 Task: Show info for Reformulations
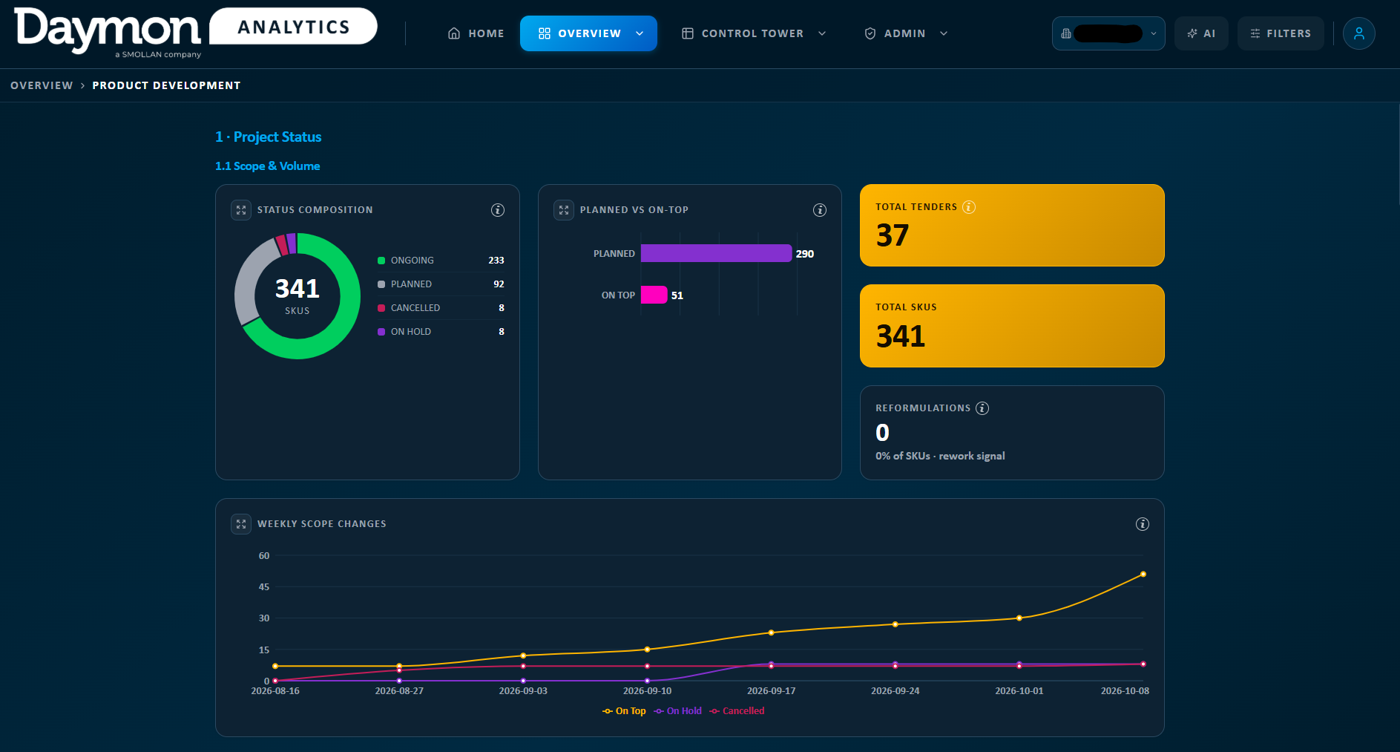(x=982, y=408)
